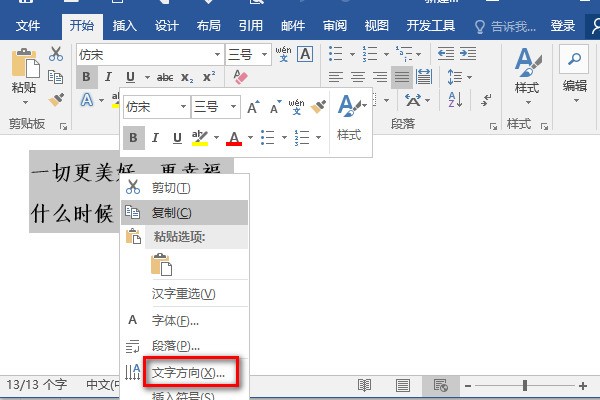This screenshot has width=600, height=400.
Task: Toggle superscript x² button
Action: tap(209, 77)
